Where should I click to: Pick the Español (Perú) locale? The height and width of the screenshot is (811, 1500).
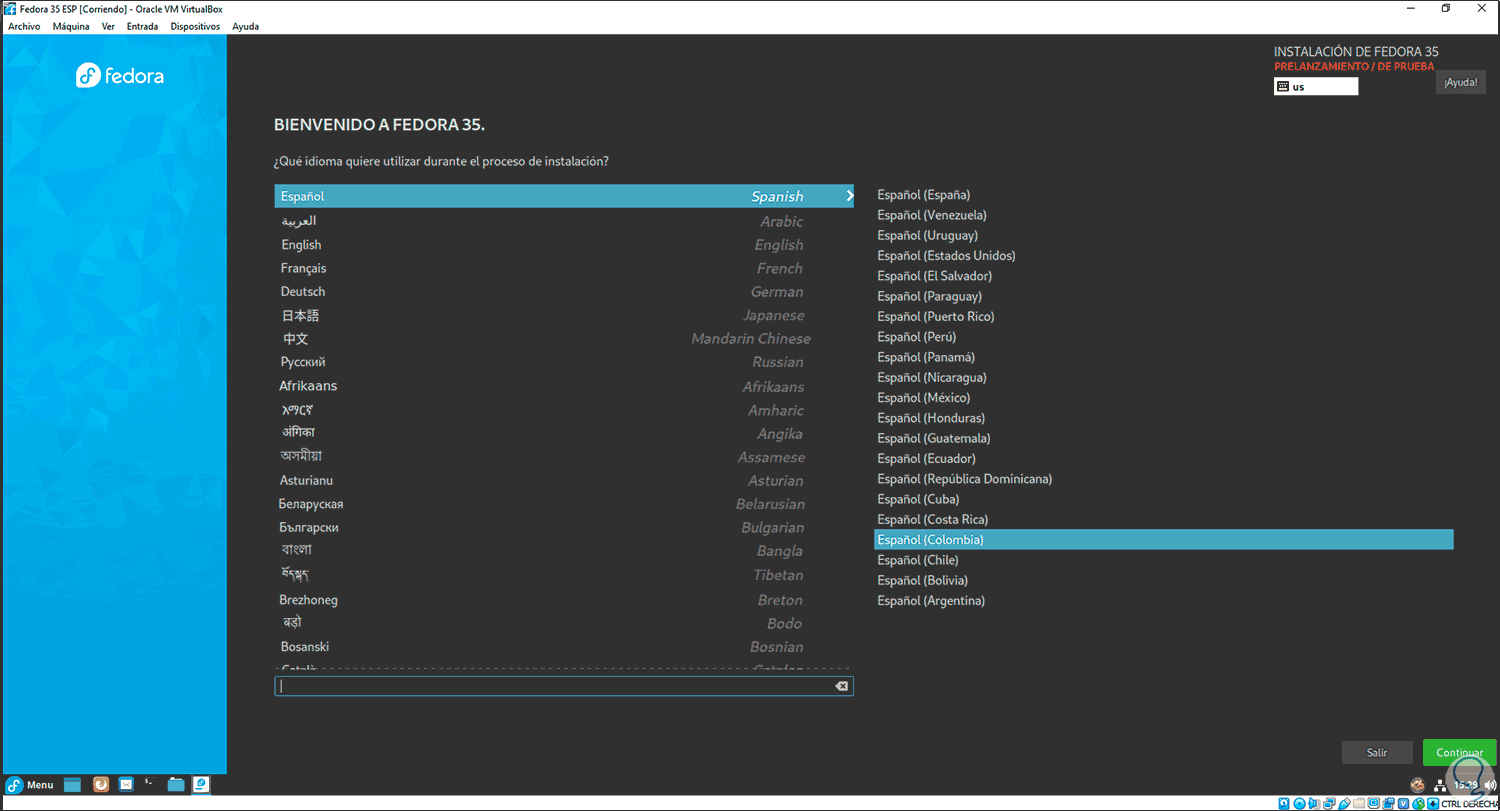1164,337
